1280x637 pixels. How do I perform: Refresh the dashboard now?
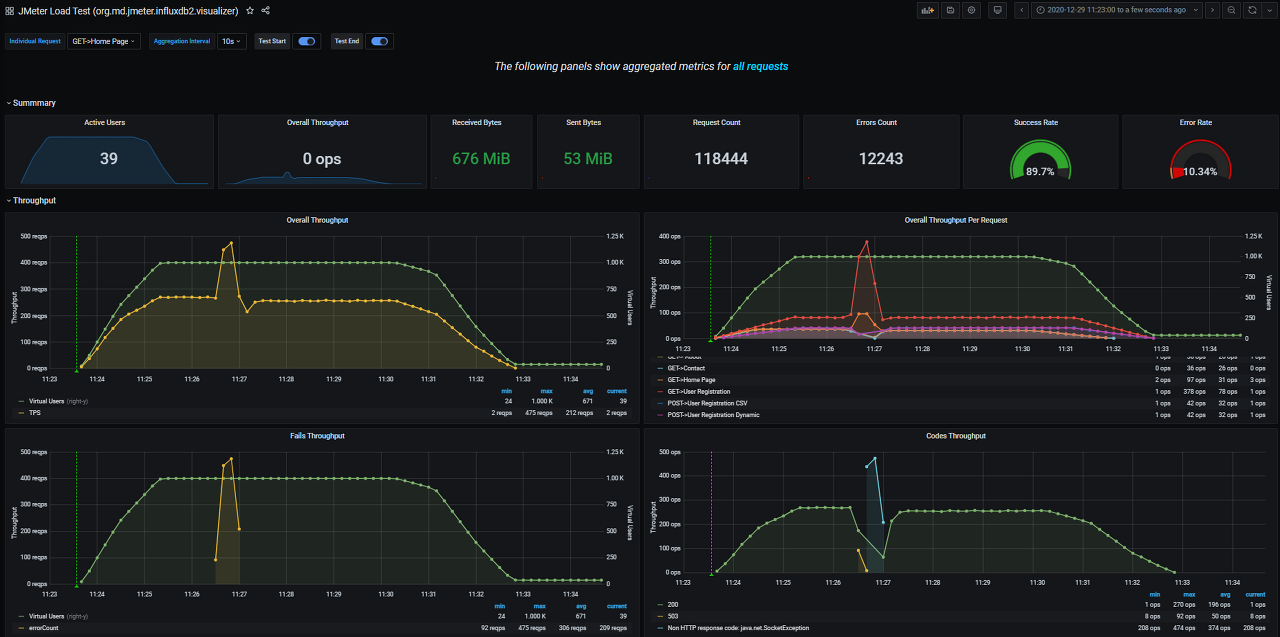tap(1252, 10)
